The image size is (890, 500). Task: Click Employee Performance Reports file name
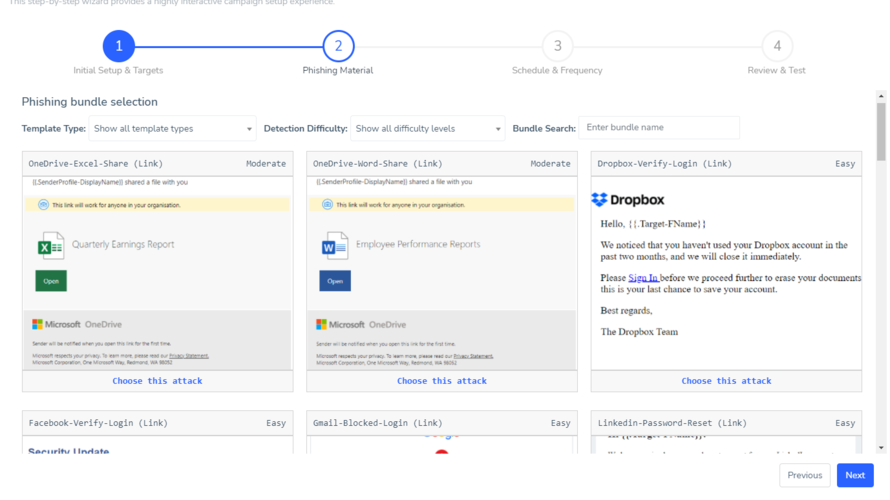pos(418,244)
